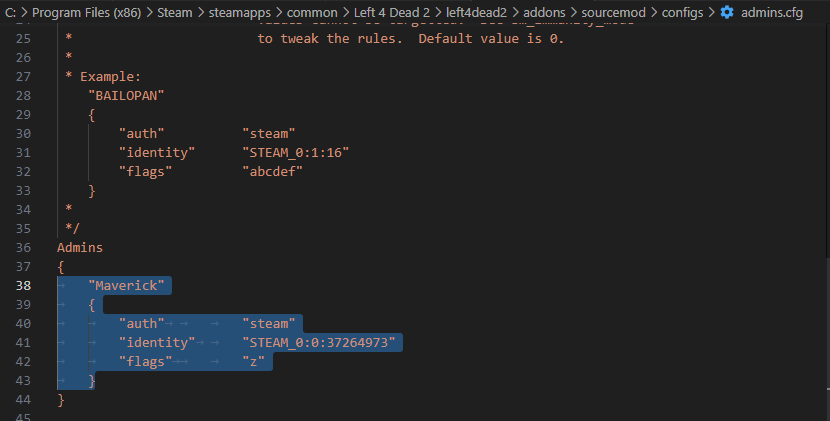Screen dimensions: 830x421
Task: Click the "BAILOPAN" example name
Action: click(x=126, y=95)
